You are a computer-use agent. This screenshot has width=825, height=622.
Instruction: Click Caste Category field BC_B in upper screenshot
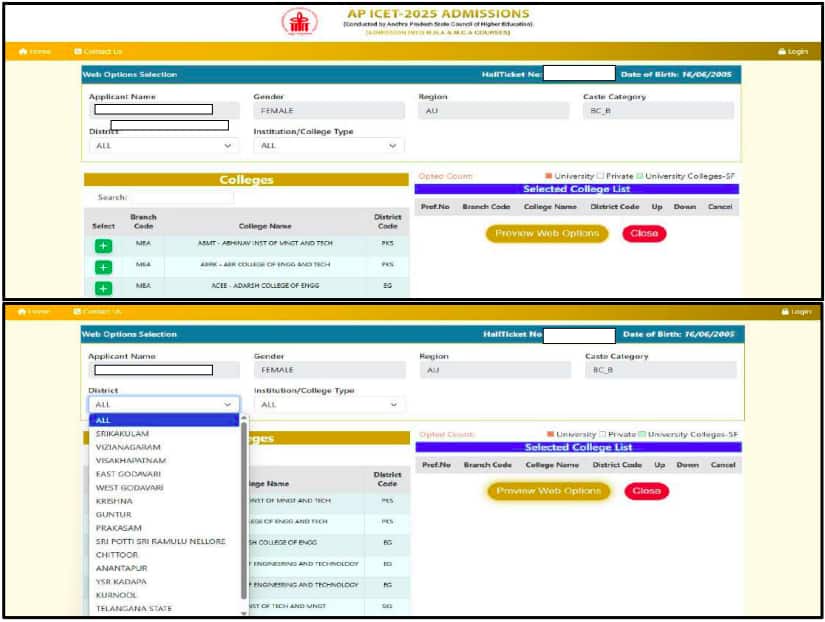click(x=658, y=111)
